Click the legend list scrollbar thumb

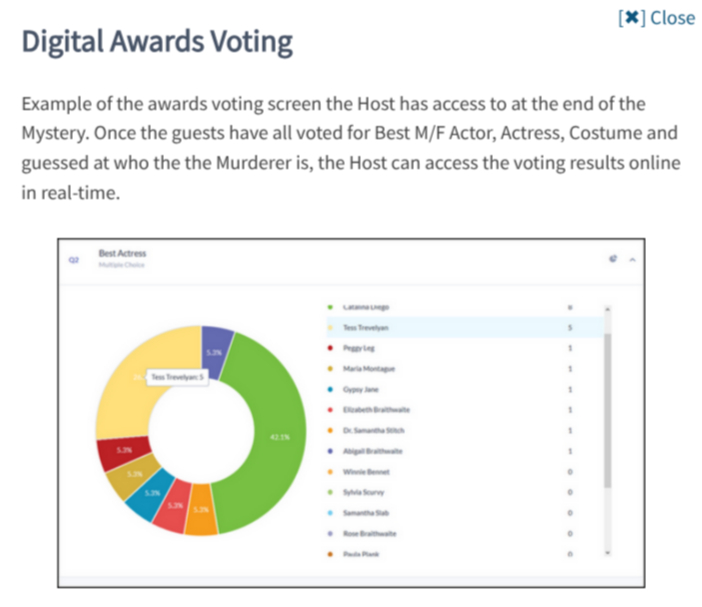point(606,410)
